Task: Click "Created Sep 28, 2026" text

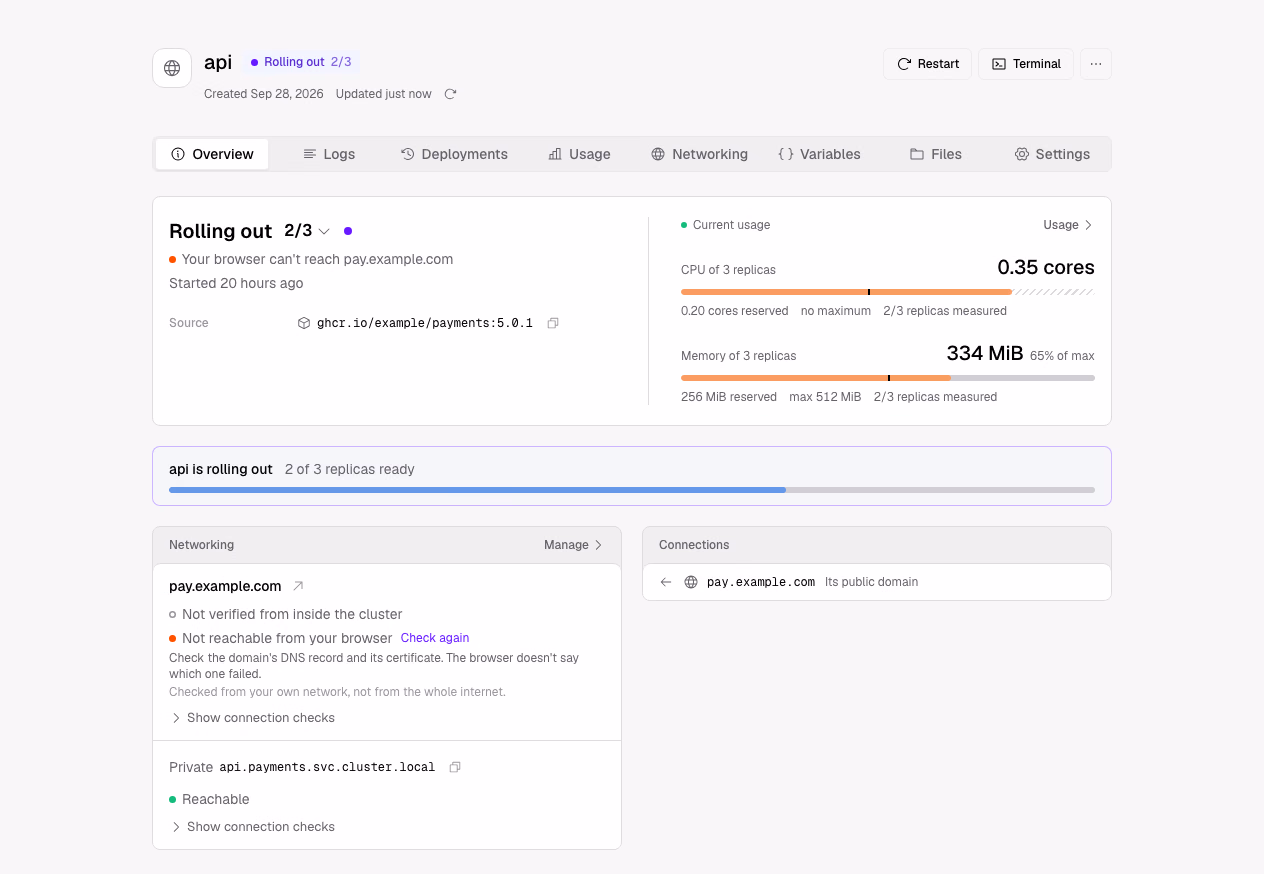Action: pyautogui.click(x=264, y=94)
